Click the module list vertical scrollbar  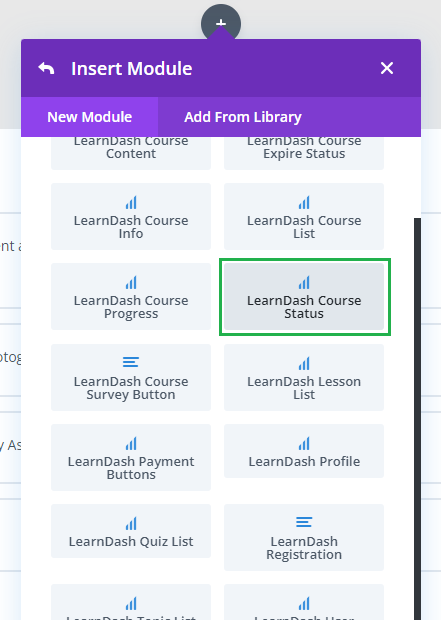(x=417, y=419)
